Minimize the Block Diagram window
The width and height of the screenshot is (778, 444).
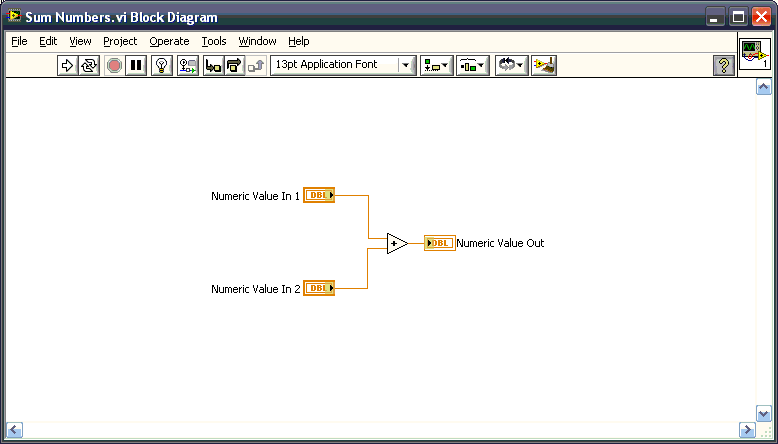coord(714,17)
